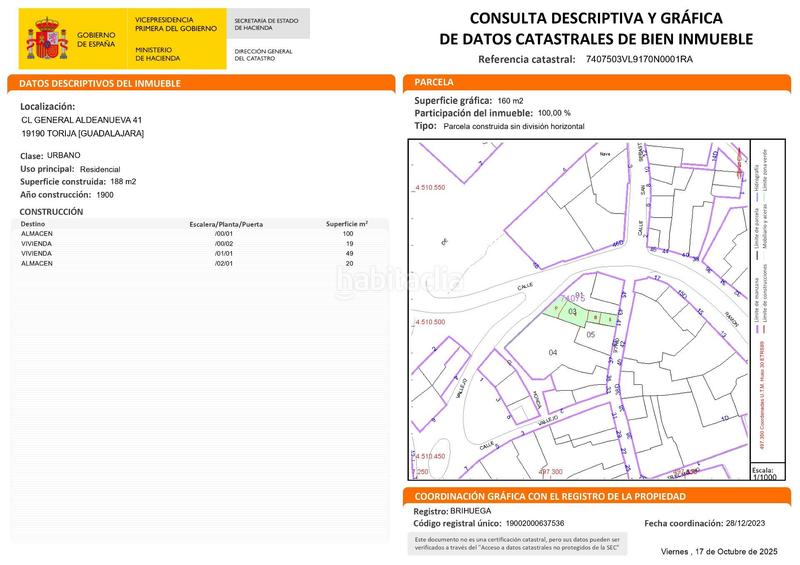Click parcel 04 on the cadastral map
This screenshot has width=800, height=565.
[553, 353]
